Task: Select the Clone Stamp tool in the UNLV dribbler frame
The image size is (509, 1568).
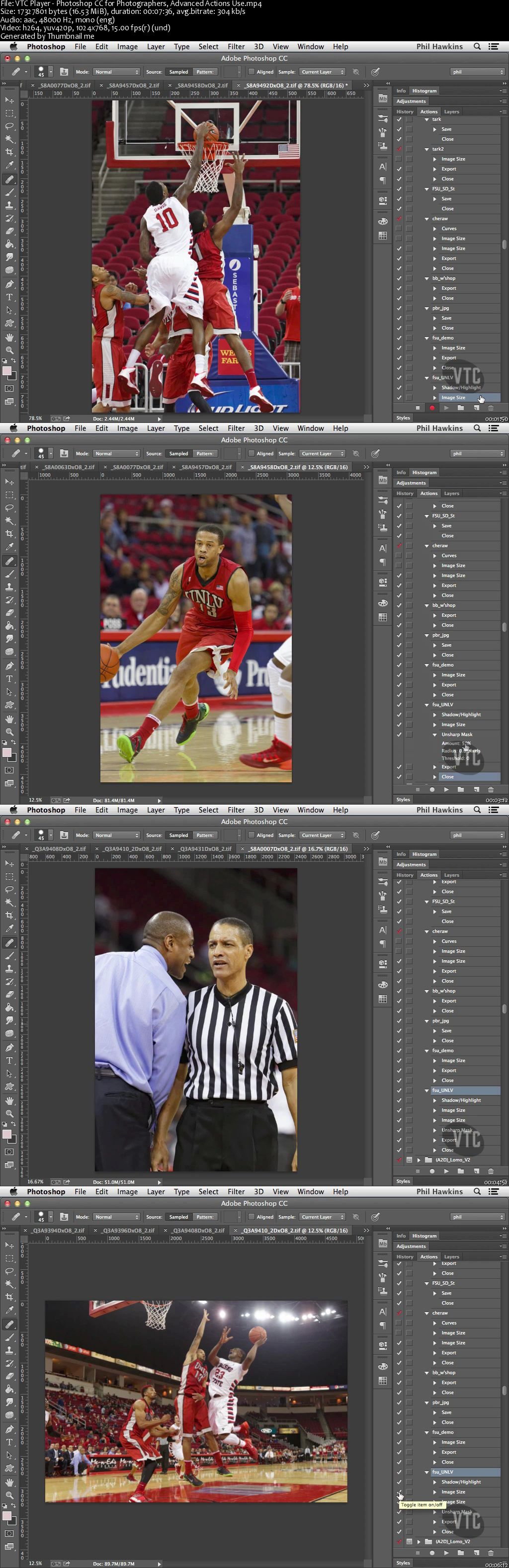Action: 9,587
